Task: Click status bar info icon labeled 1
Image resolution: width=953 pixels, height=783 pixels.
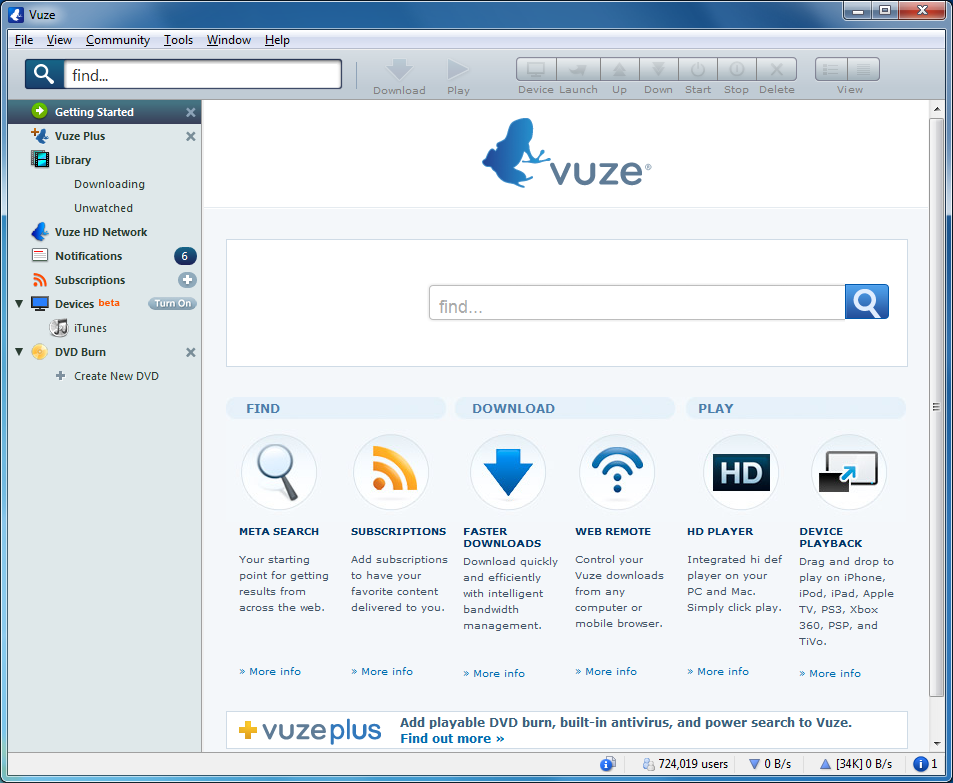Action: click(x=926, y=764)
